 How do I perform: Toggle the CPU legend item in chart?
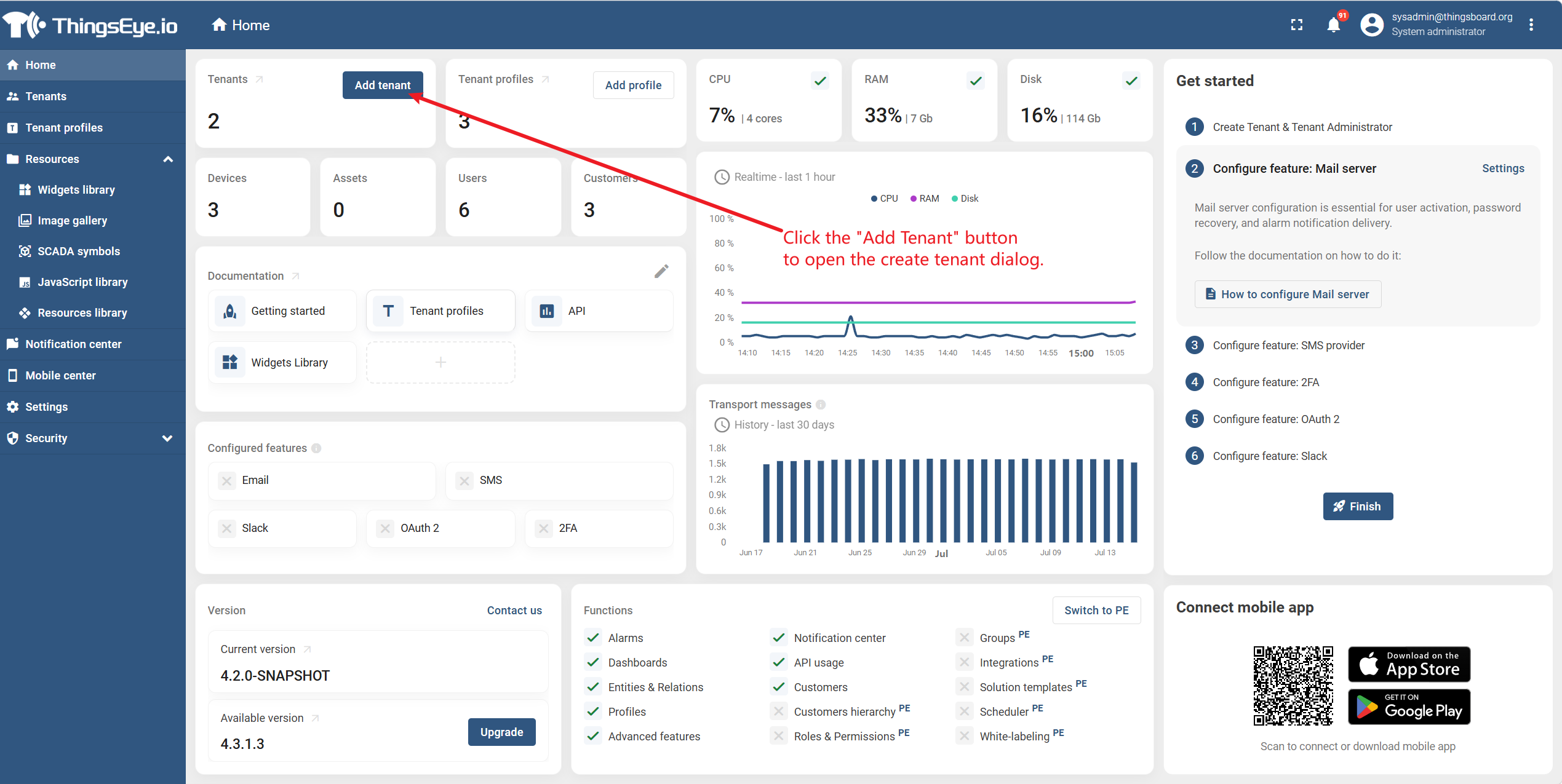pyautogui.click(x=885, y=199)
